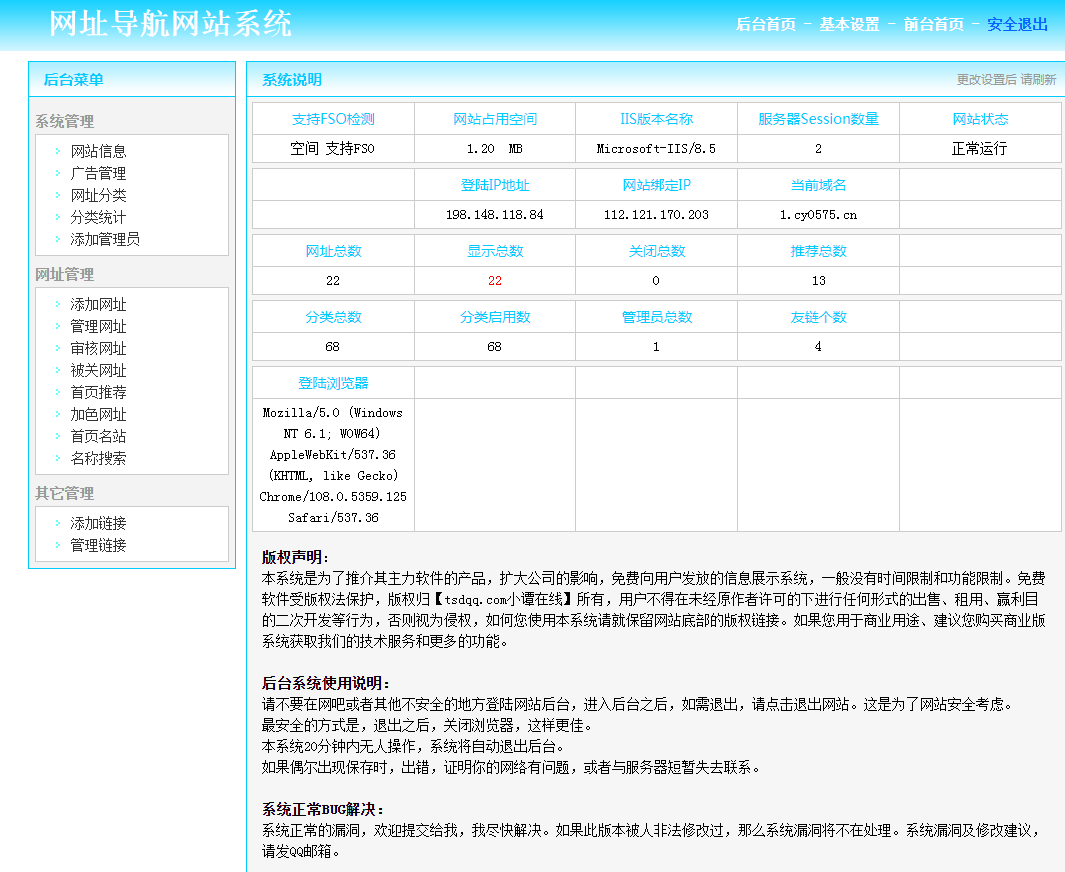This screenshot has height=872, width=1065.
Task: Click the 网站占用空间 column header
Action: pos(495,119)
